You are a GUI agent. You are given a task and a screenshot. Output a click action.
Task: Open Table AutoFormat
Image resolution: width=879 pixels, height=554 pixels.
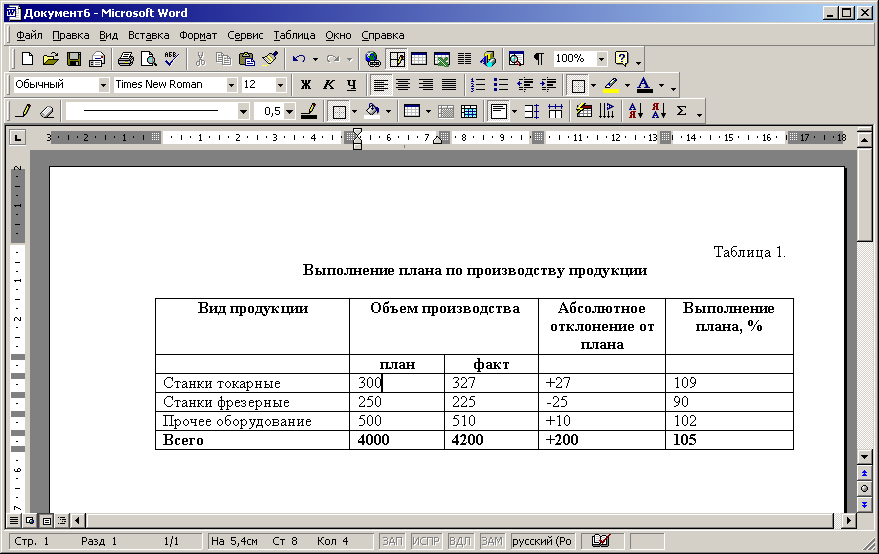(x=584, y=111)
